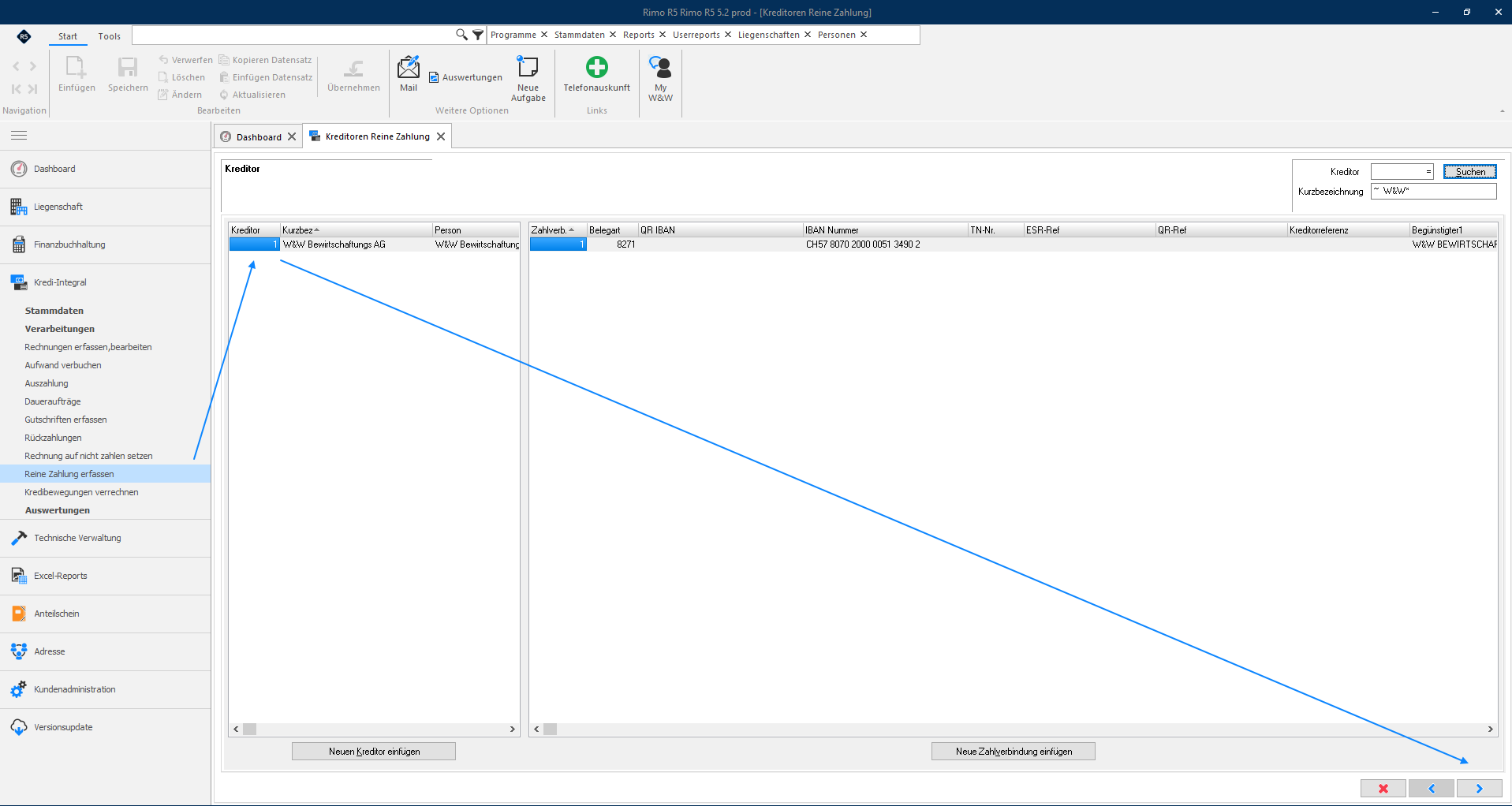This screenshot has width=1512, height=806.
Task: Switch to the Tools ribbon tab
Action: pyautogui.click(x=110, y=36)
